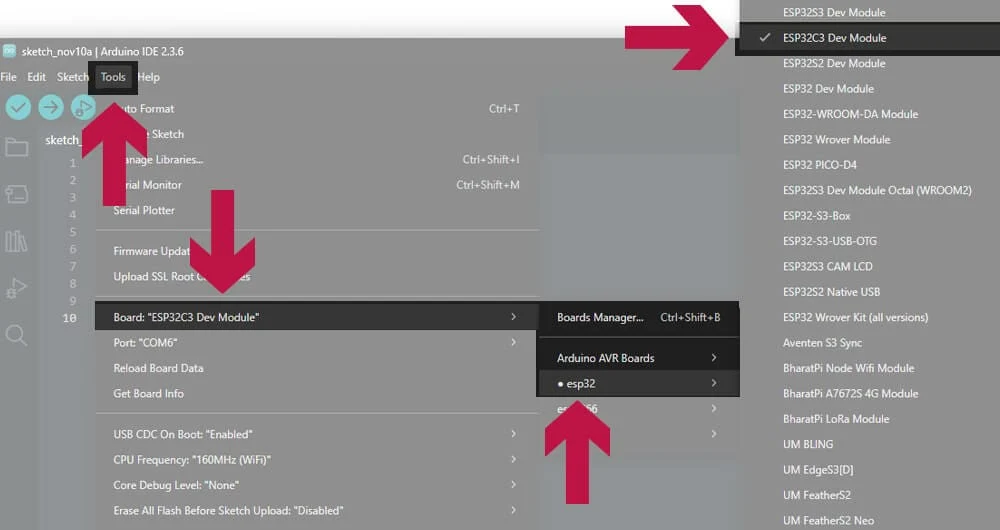Open the Sketch menu
Image resolution: width=1000 pixels, height=530 pixels.
[73, 77]
